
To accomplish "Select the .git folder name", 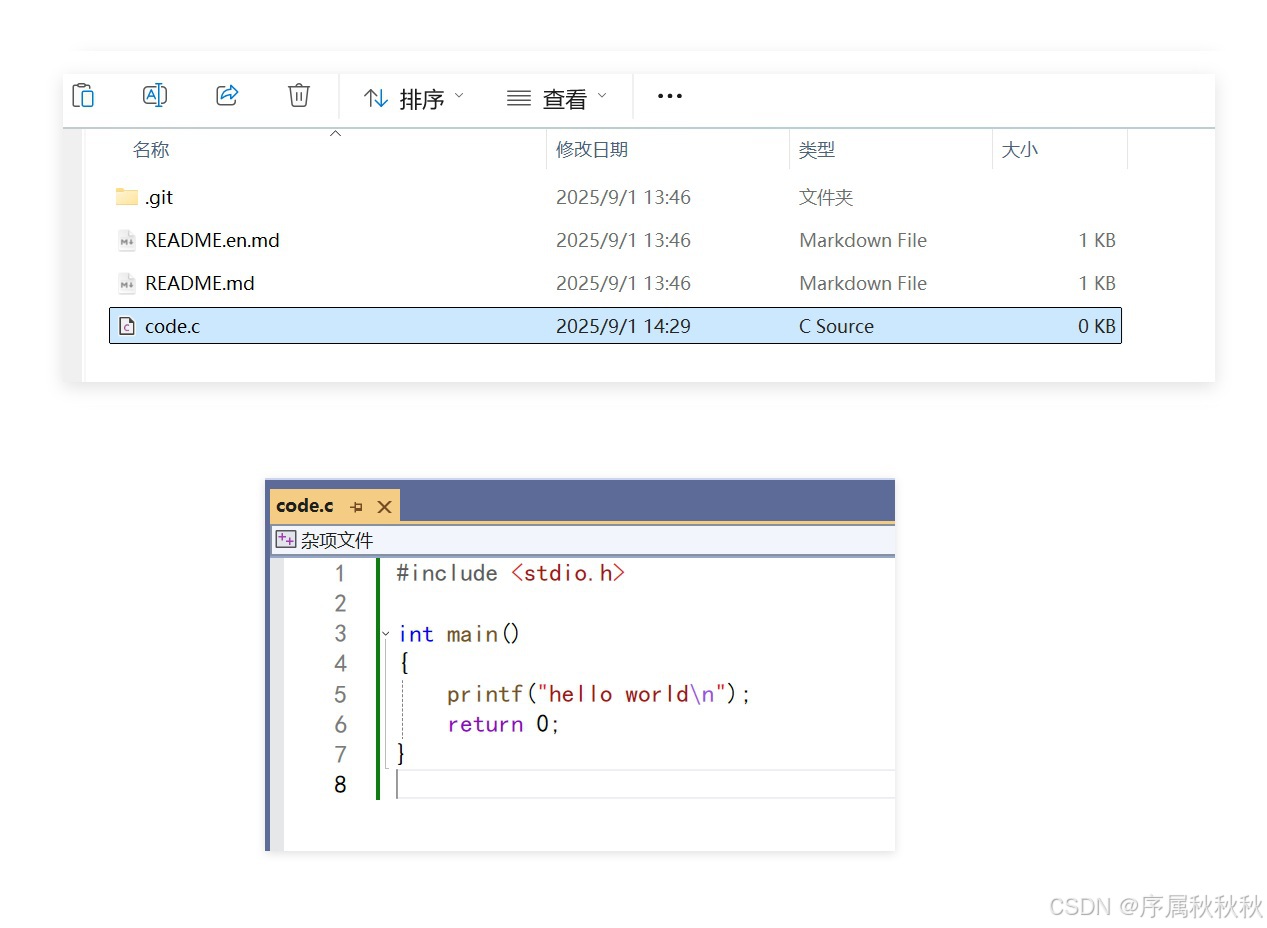I will (159, 197).
